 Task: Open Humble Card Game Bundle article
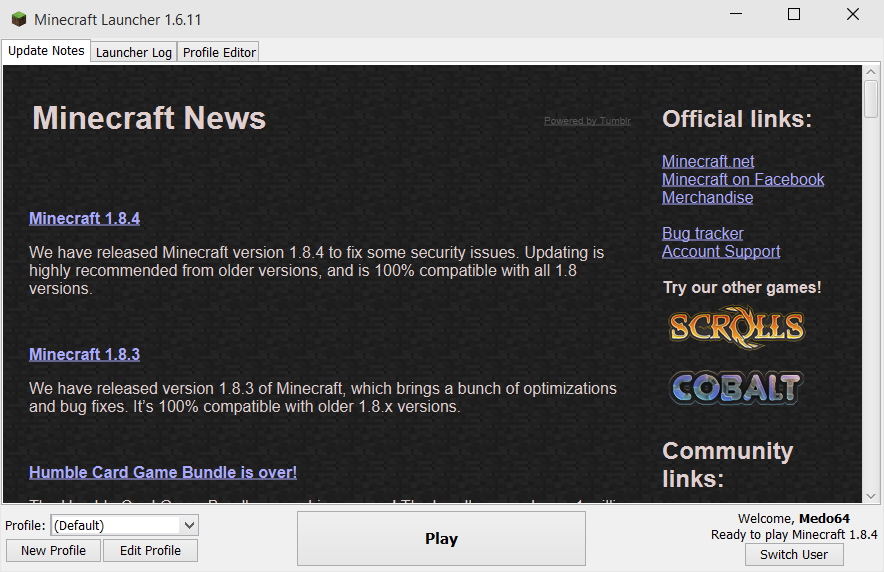[163, 472]
